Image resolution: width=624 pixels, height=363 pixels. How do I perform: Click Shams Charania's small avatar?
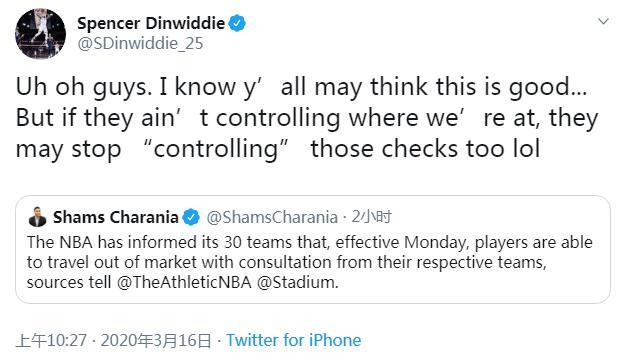38,217
